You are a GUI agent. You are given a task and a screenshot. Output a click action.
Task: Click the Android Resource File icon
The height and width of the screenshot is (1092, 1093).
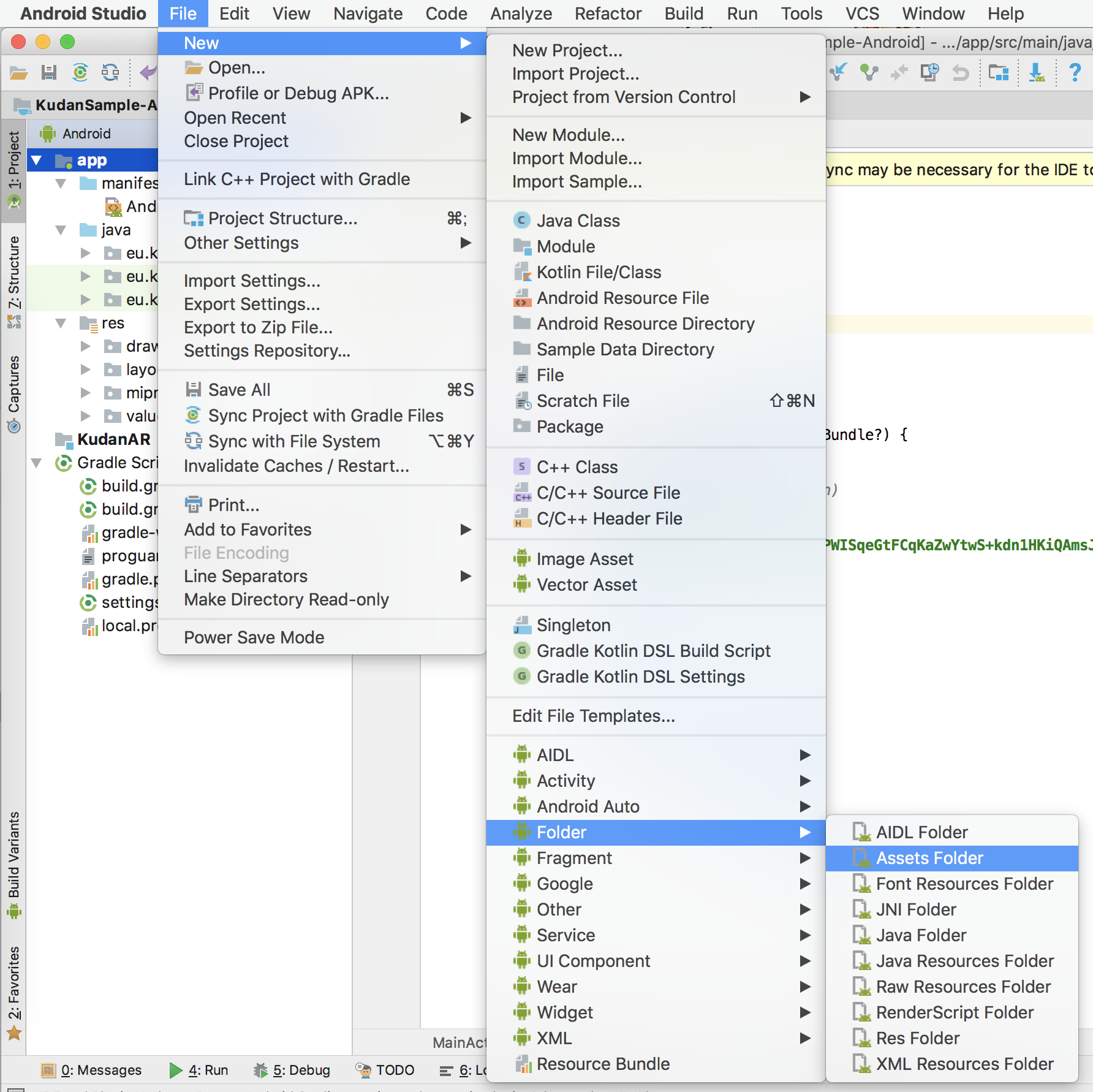521,298
